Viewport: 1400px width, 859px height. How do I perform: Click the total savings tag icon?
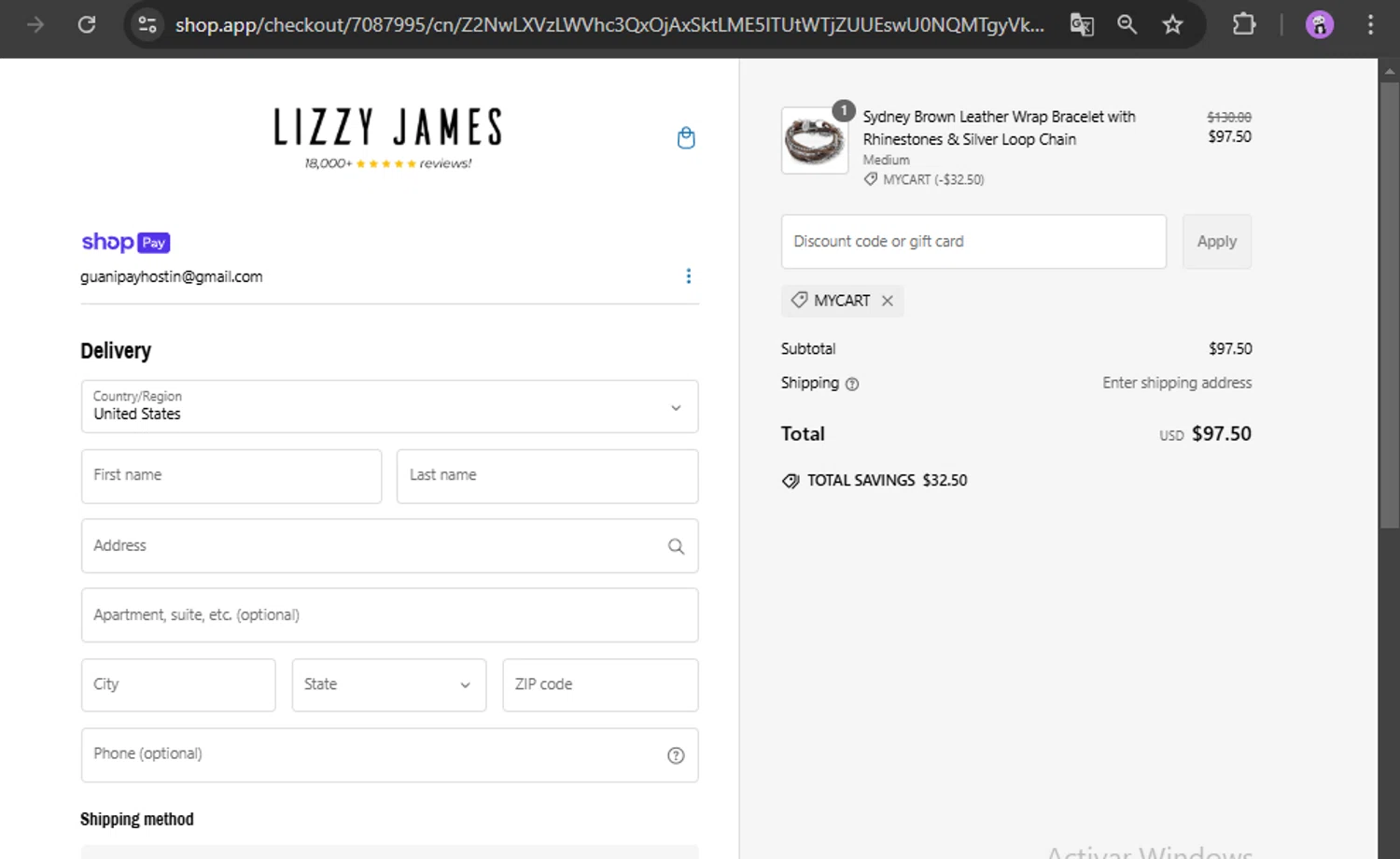click(791, 481)
